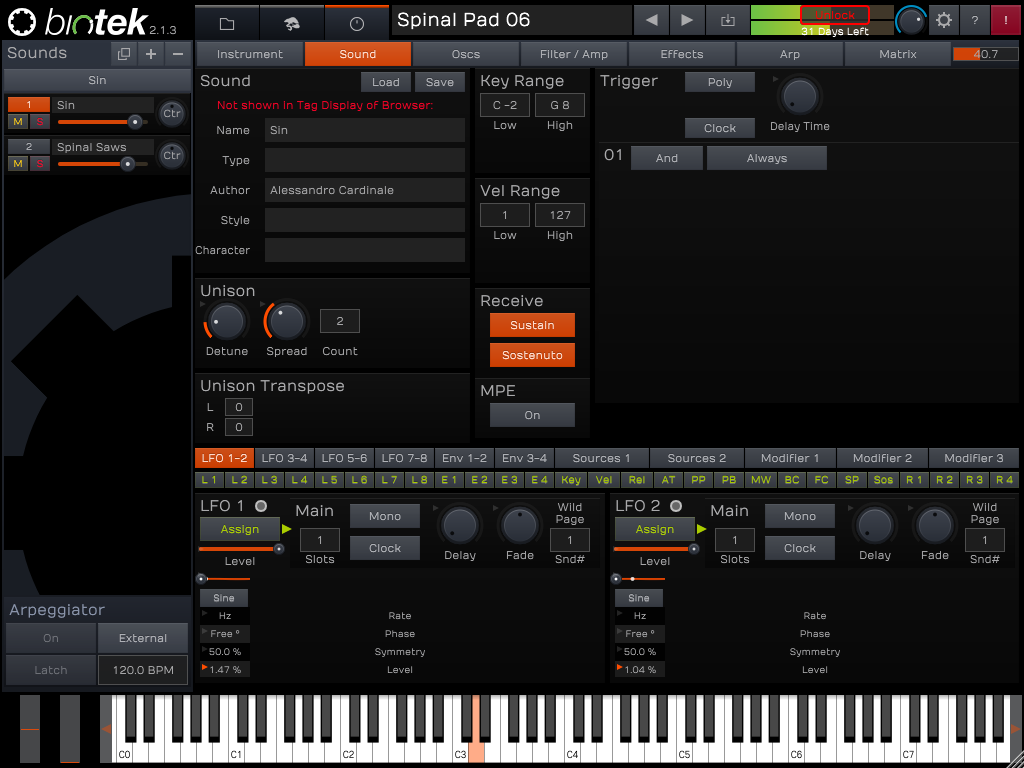Open the Always trigger condition dropdown
This screenshot has width=1024, height=768.
click(x=766, y=158)
